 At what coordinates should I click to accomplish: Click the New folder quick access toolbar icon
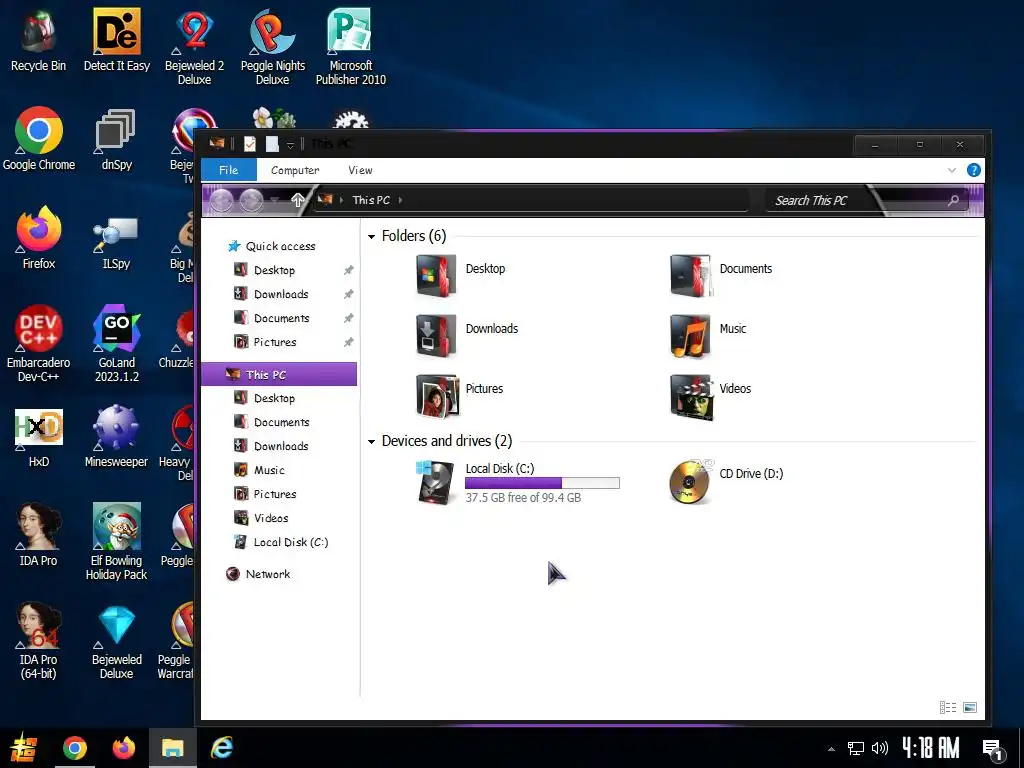pyautogui.click(x=272, y=144)
